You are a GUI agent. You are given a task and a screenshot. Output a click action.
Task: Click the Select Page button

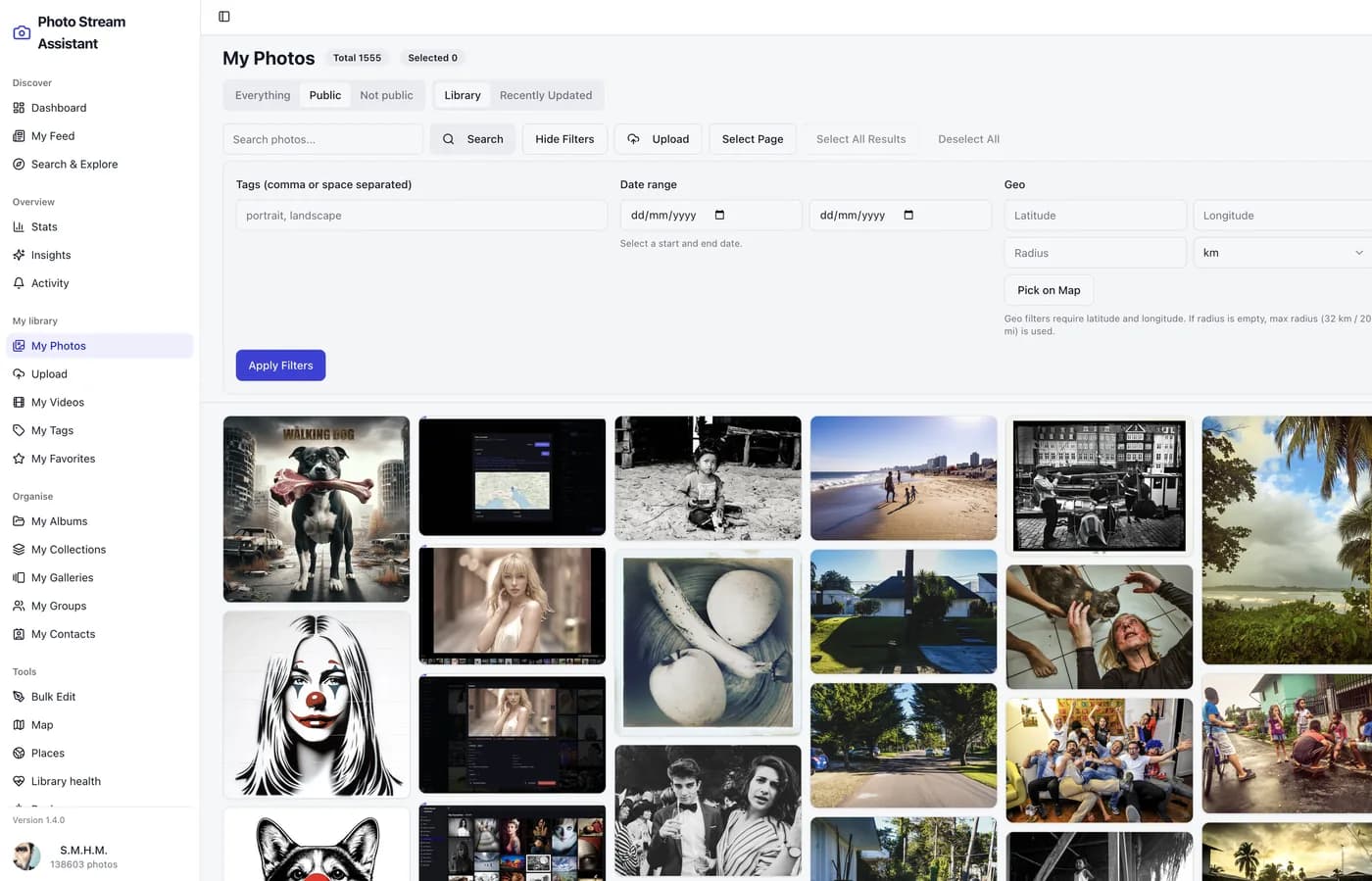[753, 139]
